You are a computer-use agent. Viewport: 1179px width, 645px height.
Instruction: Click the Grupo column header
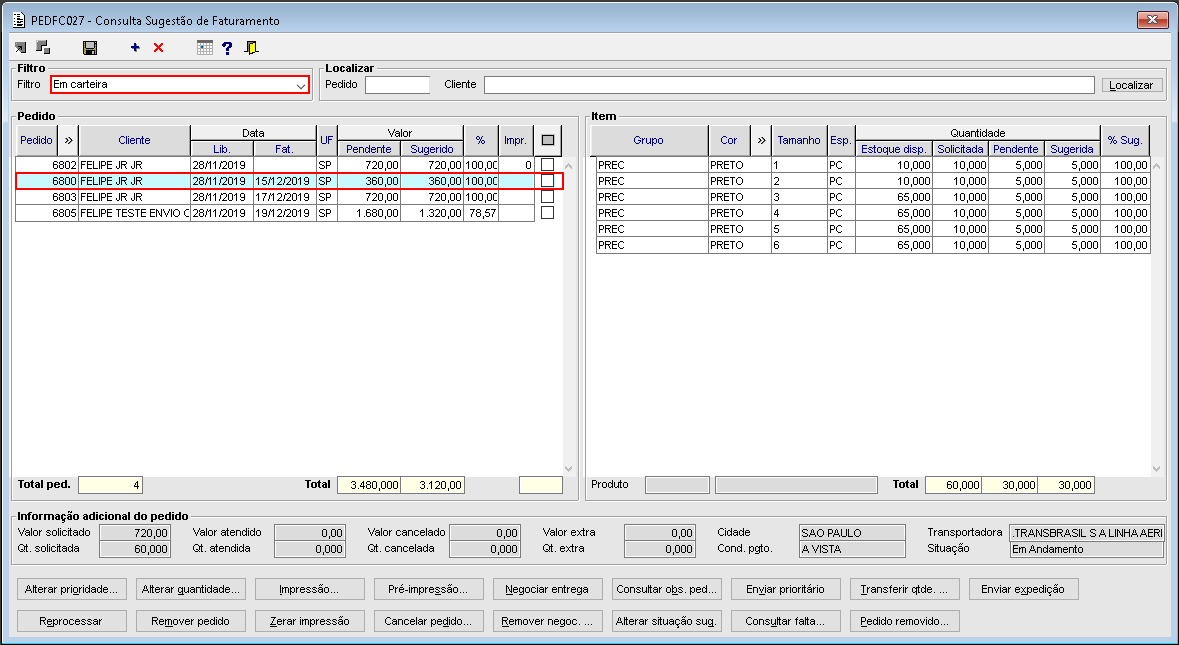click(648, 140)
